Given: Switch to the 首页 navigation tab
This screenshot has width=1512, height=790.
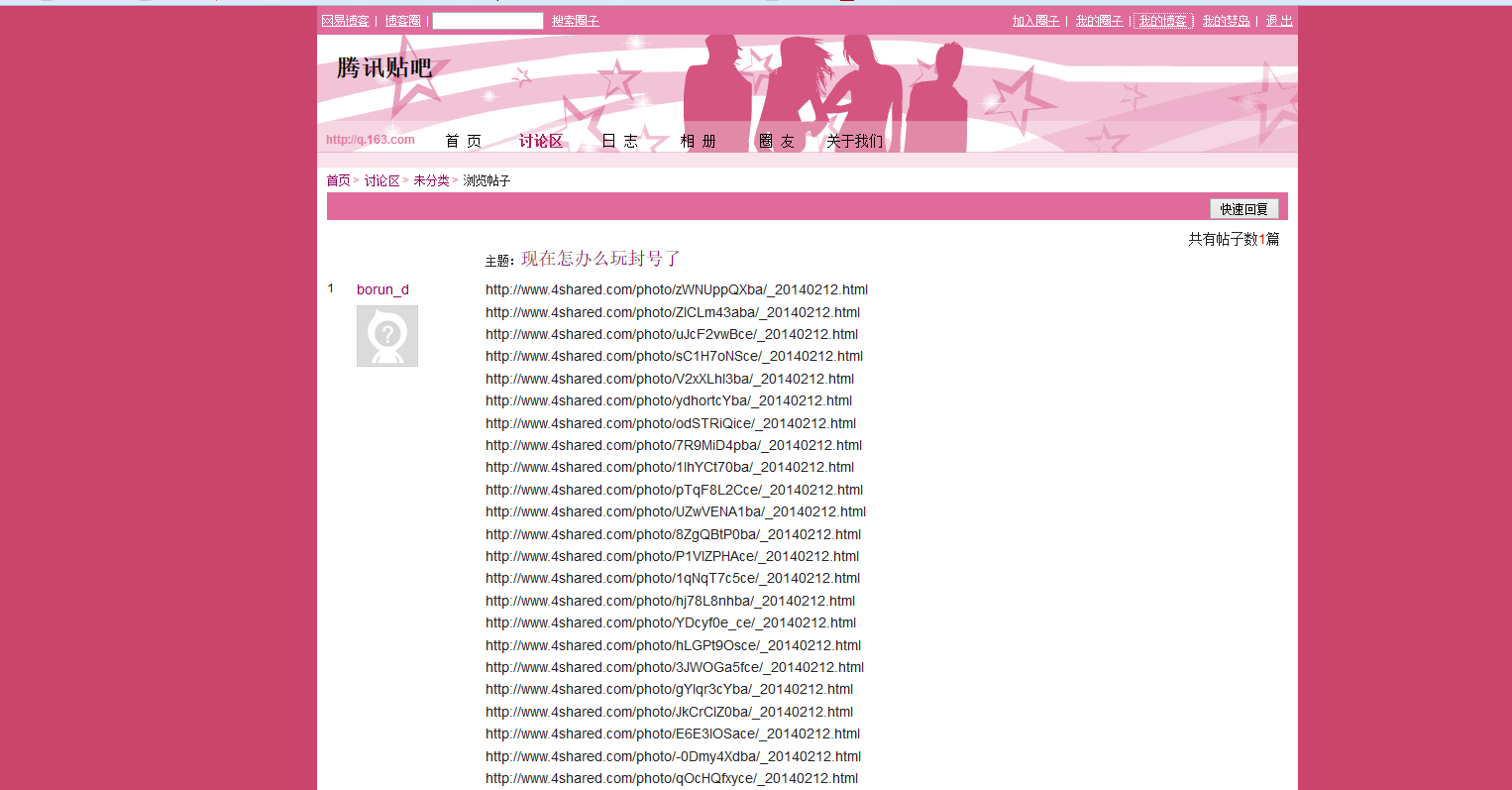Looking at the screenshot, I should pyautogui.click(x=463, y=140).
